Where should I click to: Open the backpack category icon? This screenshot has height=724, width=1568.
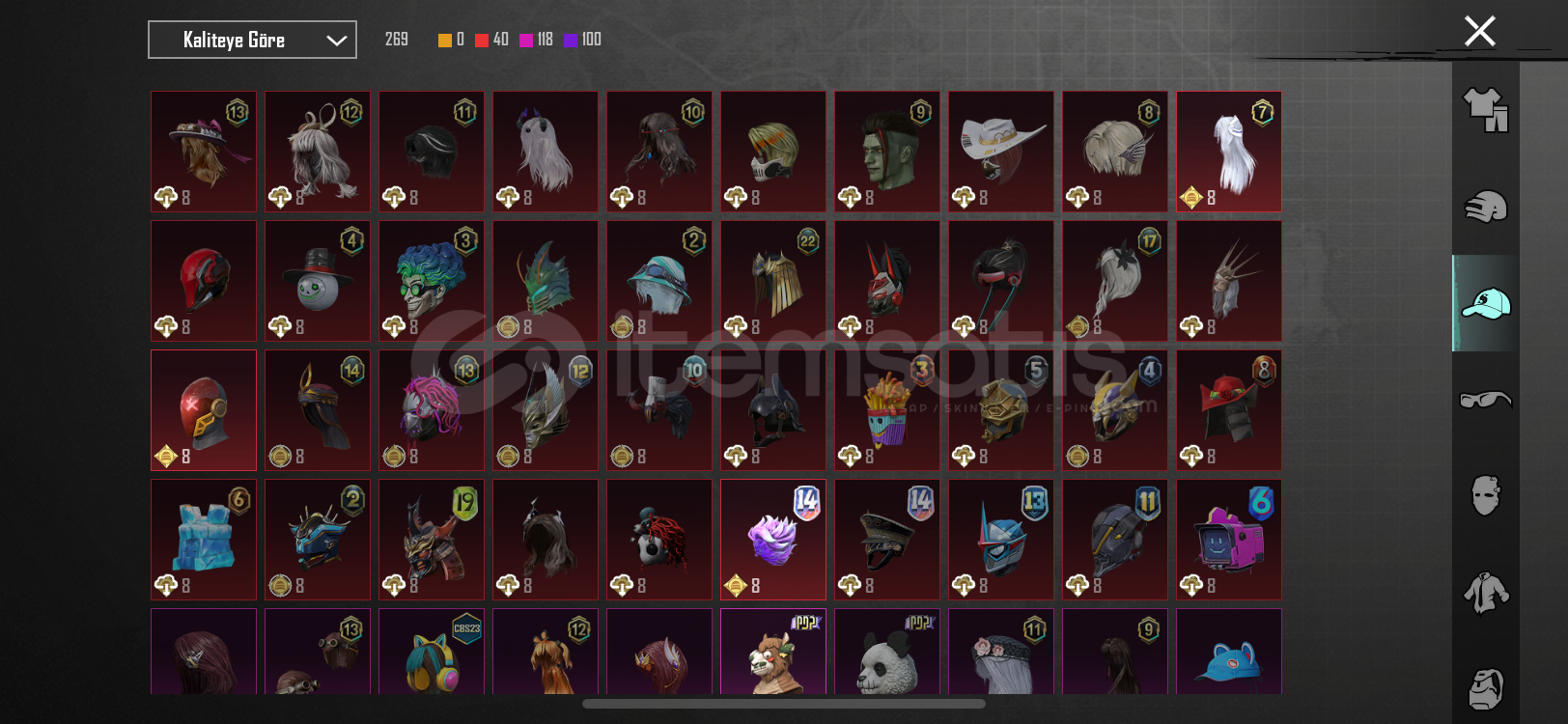coord(1485,688)
